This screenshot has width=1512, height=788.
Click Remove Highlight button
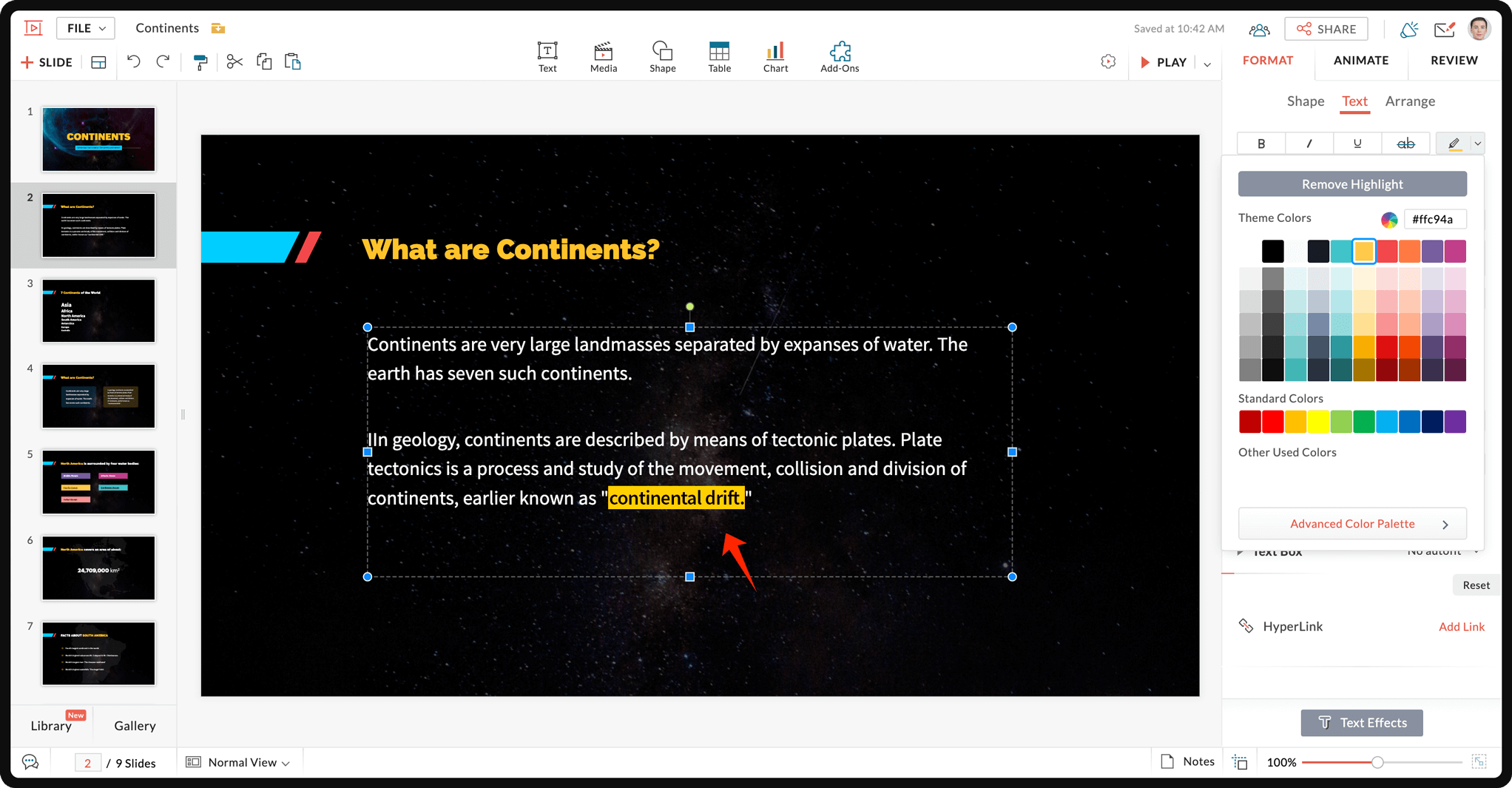click(1352, 184)
